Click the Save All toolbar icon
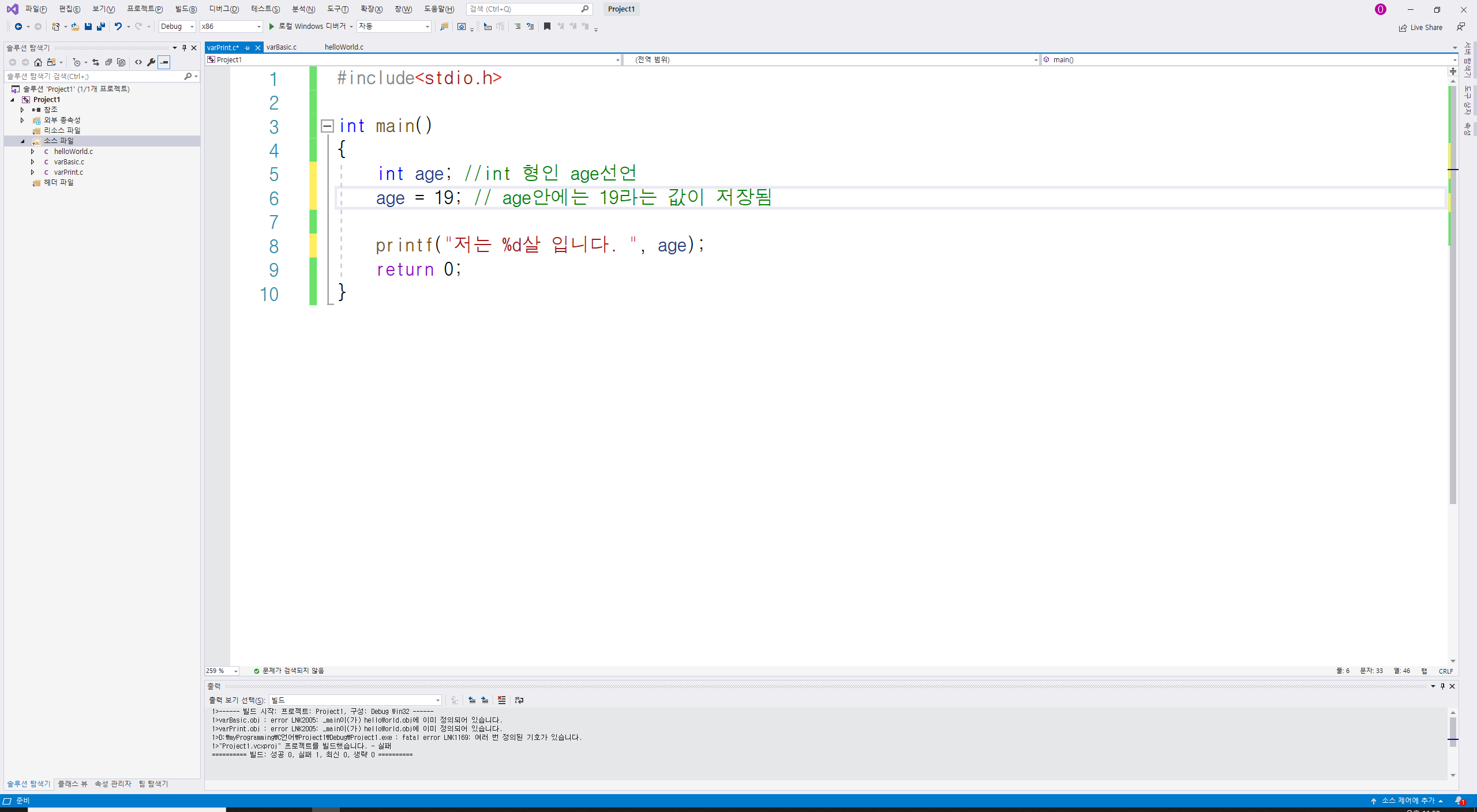The height and width of the screenshot is (812, 1477). point(101,27)
